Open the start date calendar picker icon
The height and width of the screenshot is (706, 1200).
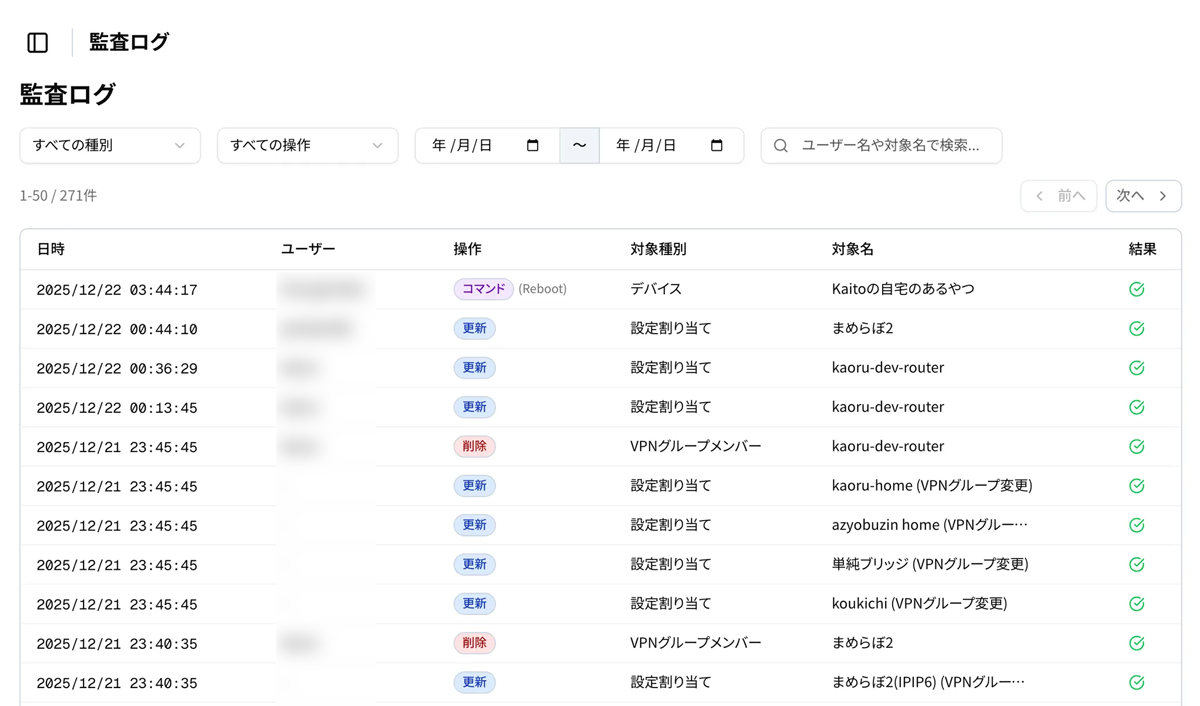pos(533,146)
